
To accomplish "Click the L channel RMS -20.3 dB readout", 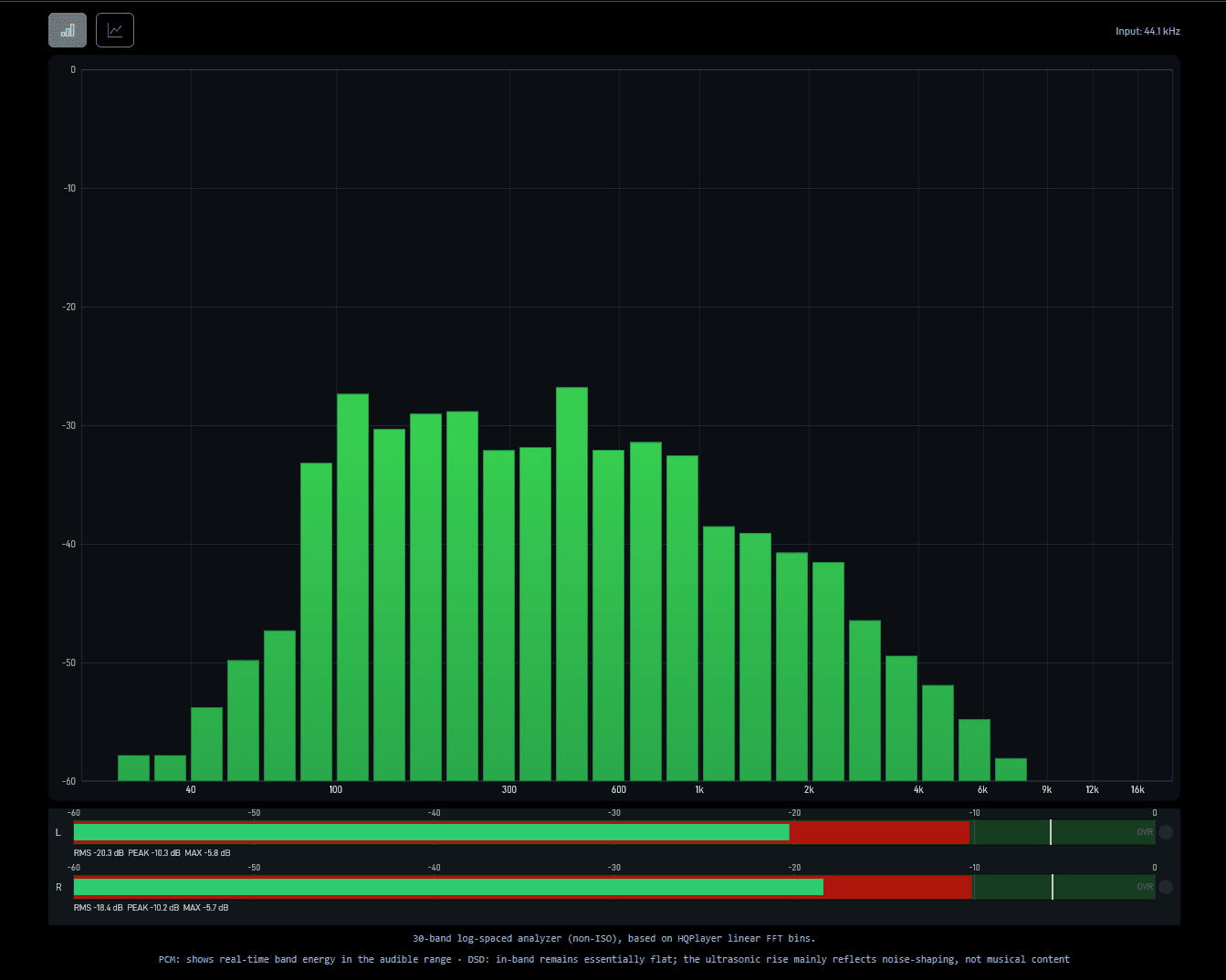I will (99, 853).
